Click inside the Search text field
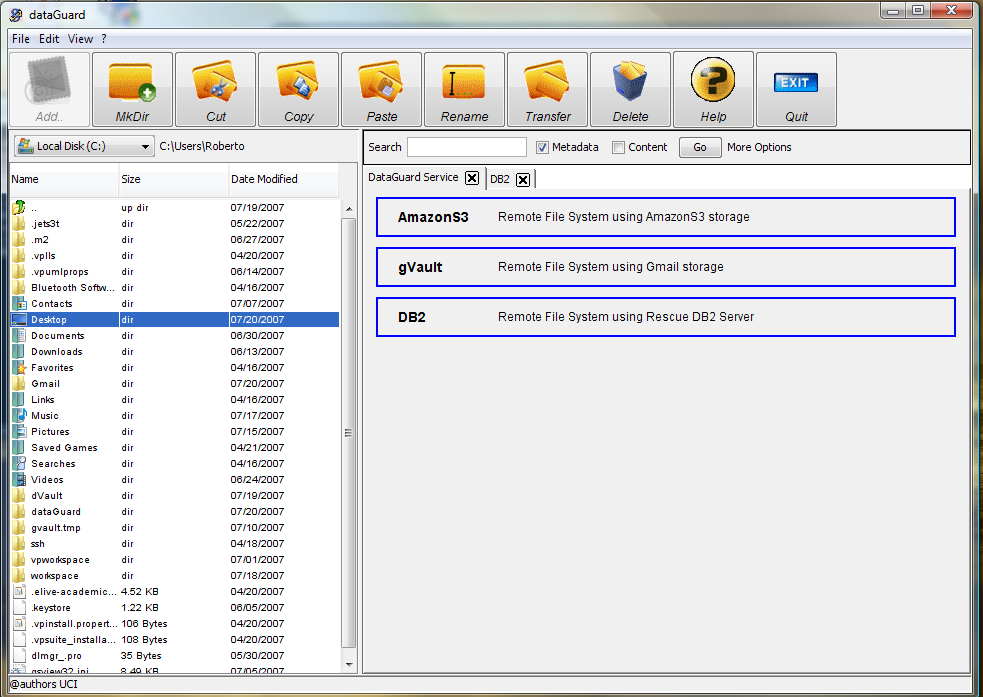983x697 pixels. [x=466, y=147]
